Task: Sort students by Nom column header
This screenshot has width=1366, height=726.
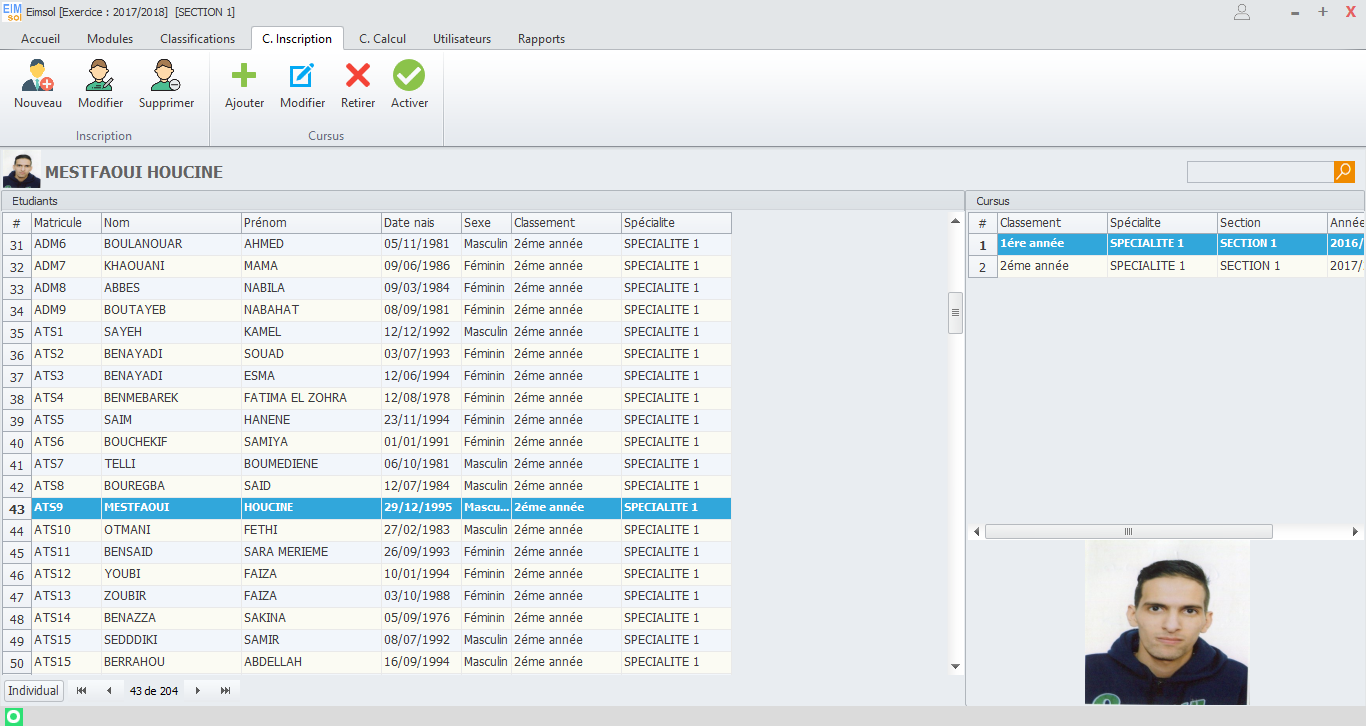Action: (170, 223)
